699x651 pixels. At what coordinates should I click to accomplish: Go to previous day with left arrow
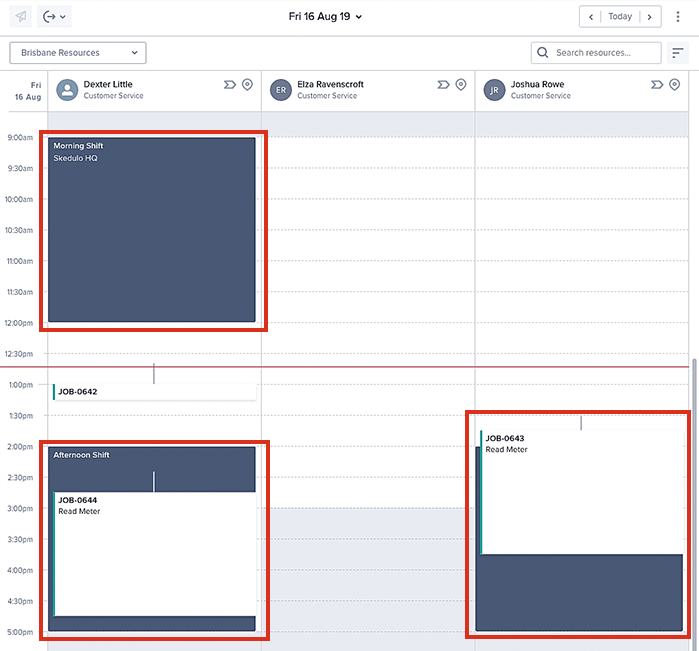point(592,16)
